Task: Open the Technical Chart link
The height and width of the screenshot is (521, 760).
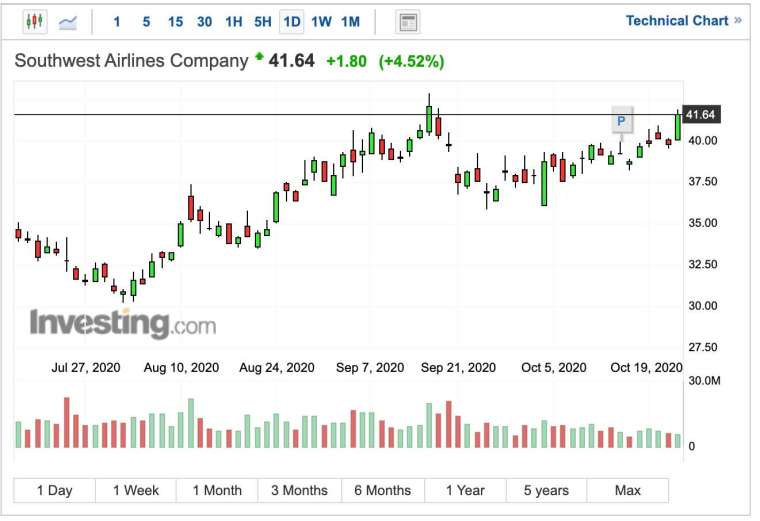Action: pyautogui.click(x=683, y=21)
